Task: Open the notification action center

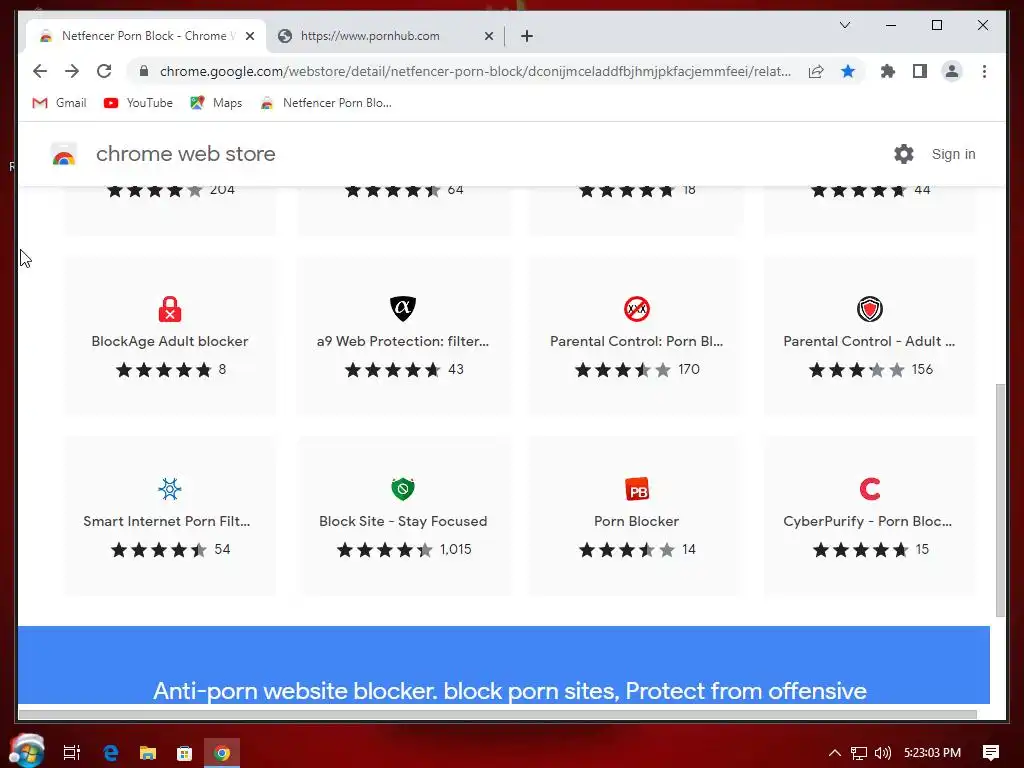Action: tap(991, 753)
